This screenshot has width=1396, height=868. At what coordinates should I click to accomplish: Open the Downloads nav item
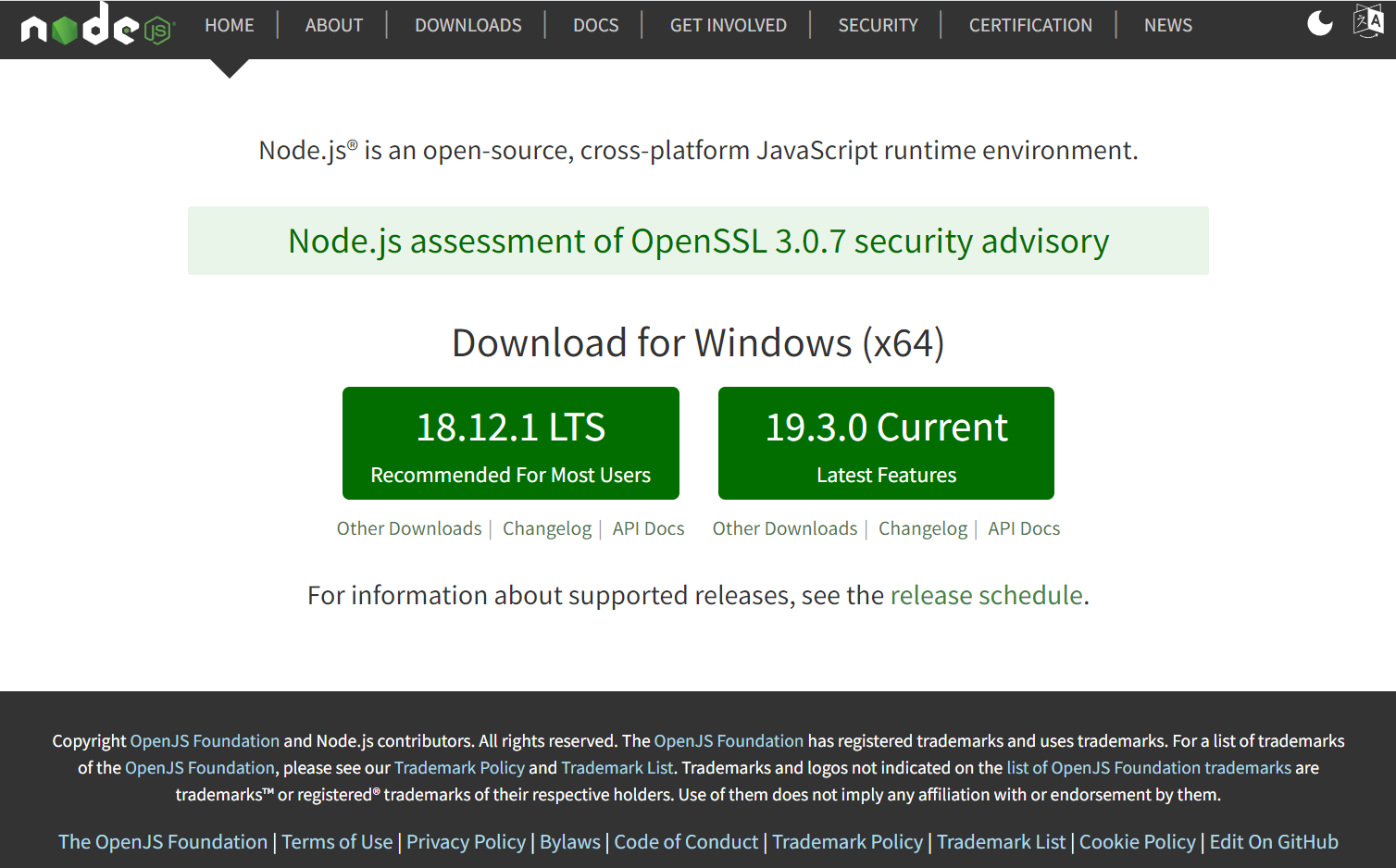point(467,26)
